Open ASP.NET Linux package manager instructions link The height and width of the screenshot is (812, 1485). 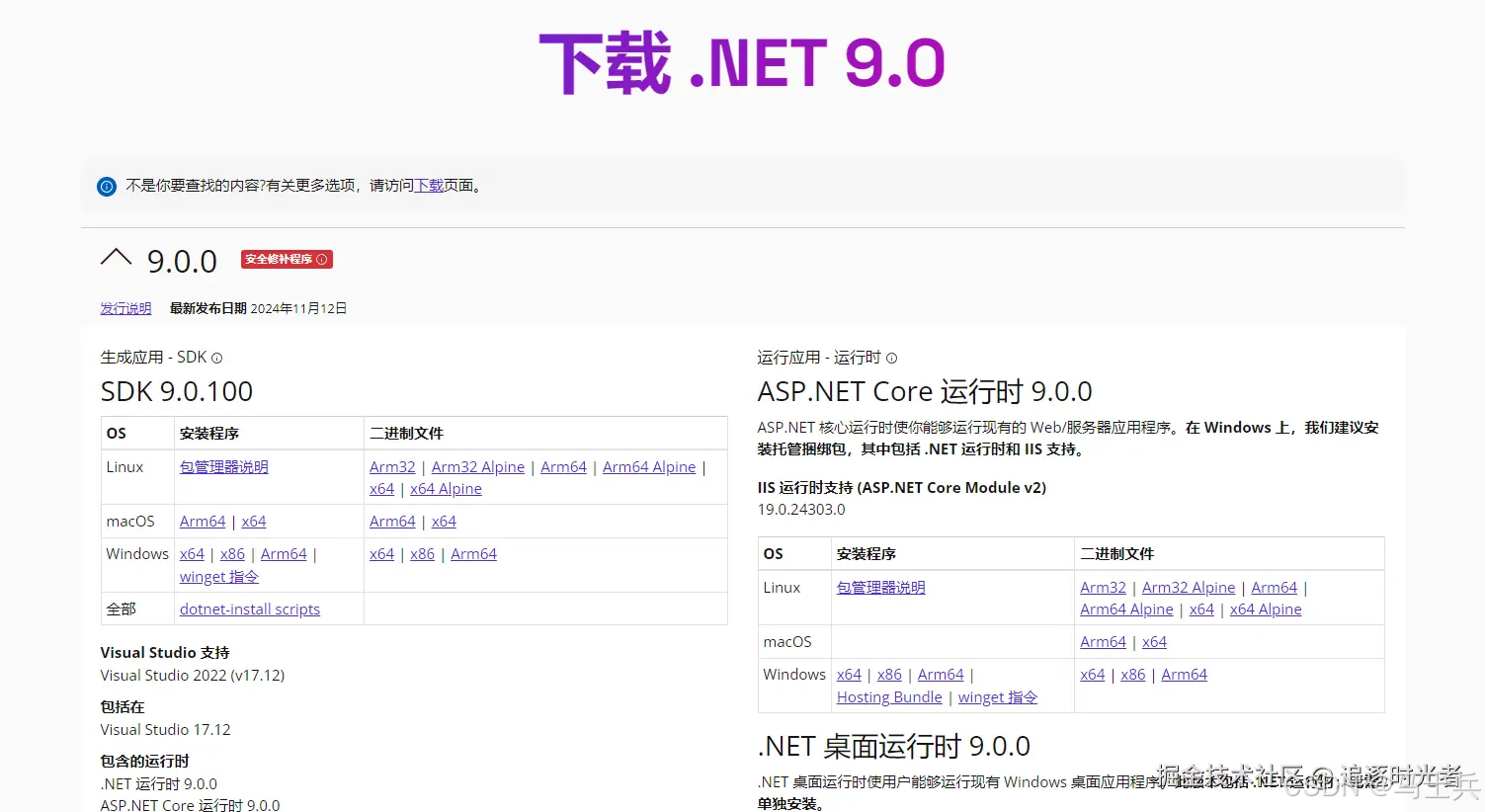click(881, 587)
